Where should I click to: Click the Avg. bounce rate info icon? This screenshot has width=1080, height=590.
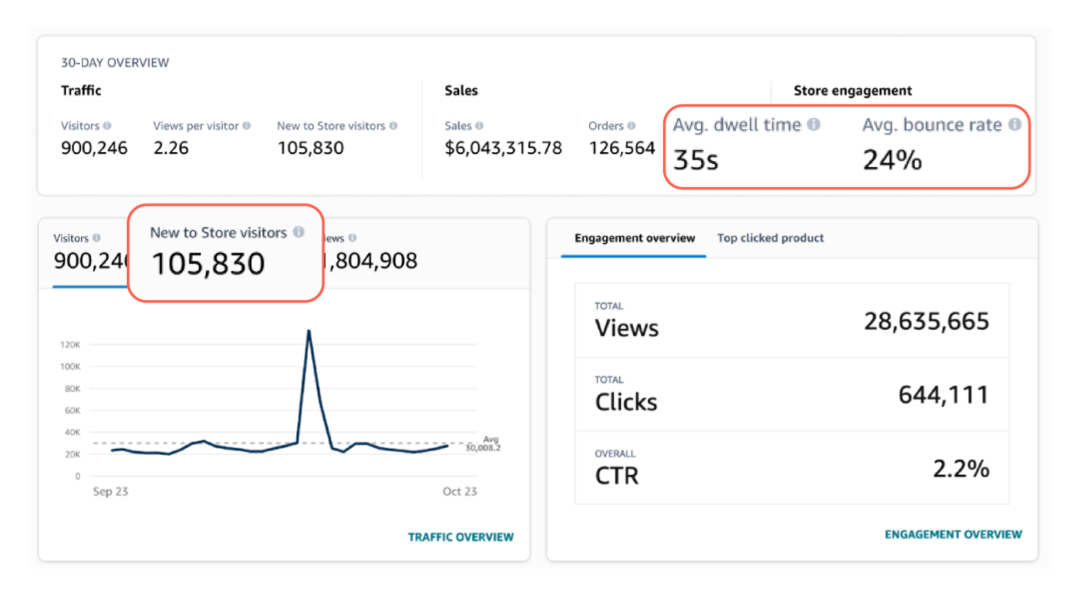click(x=1014, y=125)
